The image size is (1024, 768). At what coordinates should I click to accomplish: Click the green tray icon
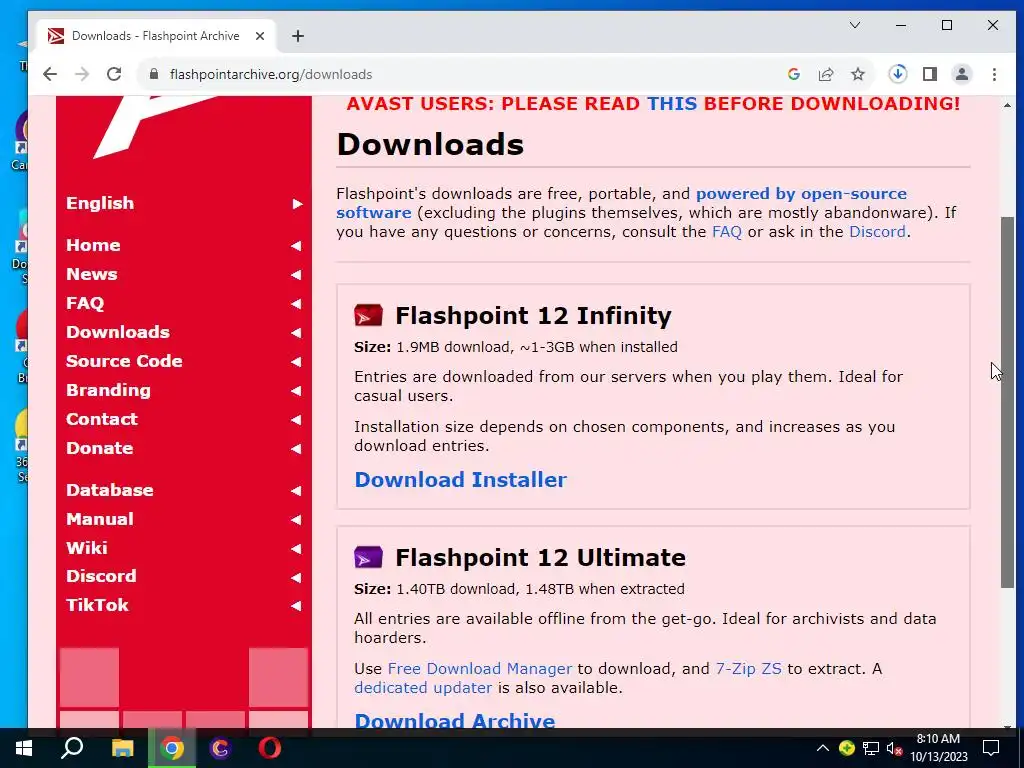pyautogui.click(x=847, y=748)
